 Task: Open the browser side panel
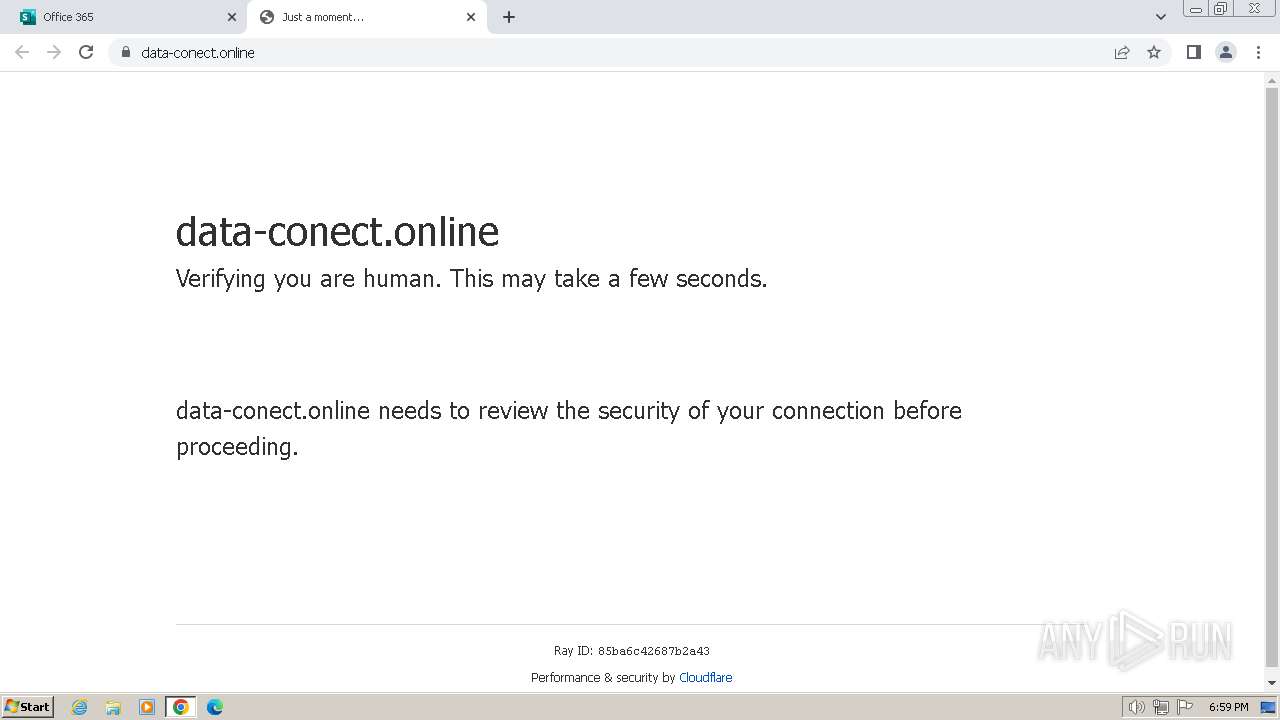[1193, 52]
